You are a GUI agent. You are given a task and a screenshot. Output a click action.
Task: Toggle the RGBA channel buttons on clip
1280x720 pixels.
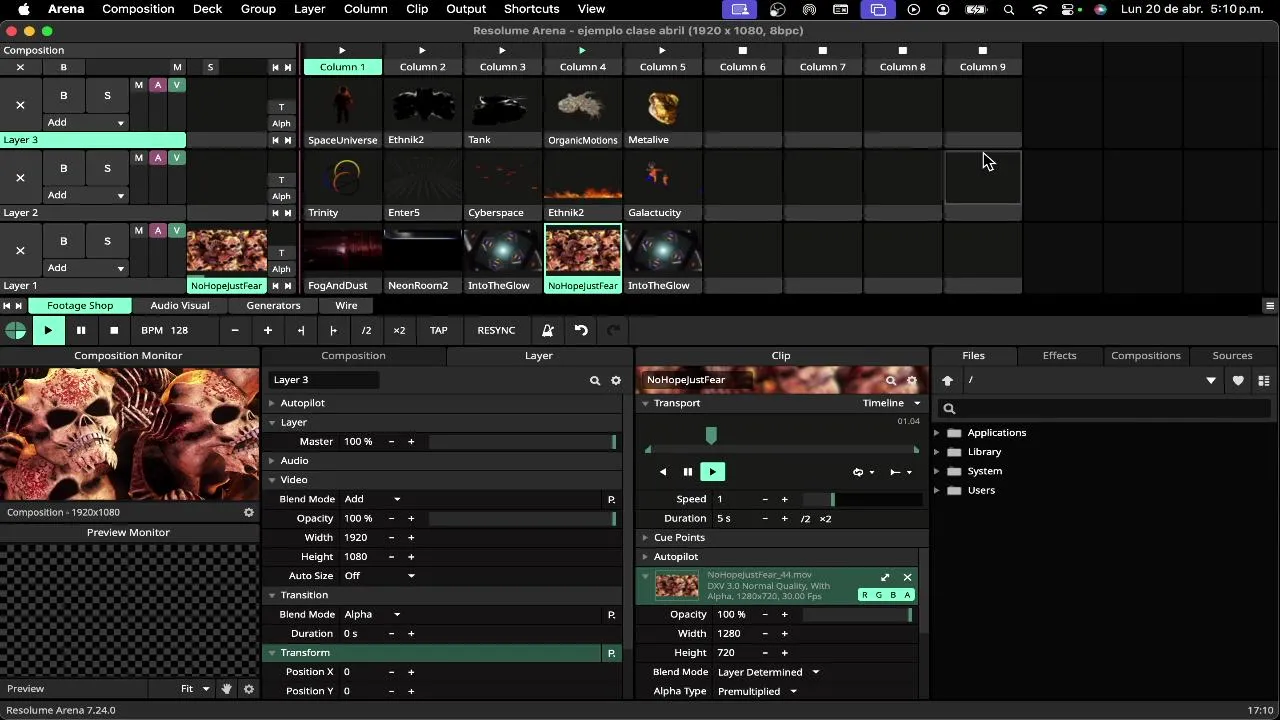tap(886, 595)
